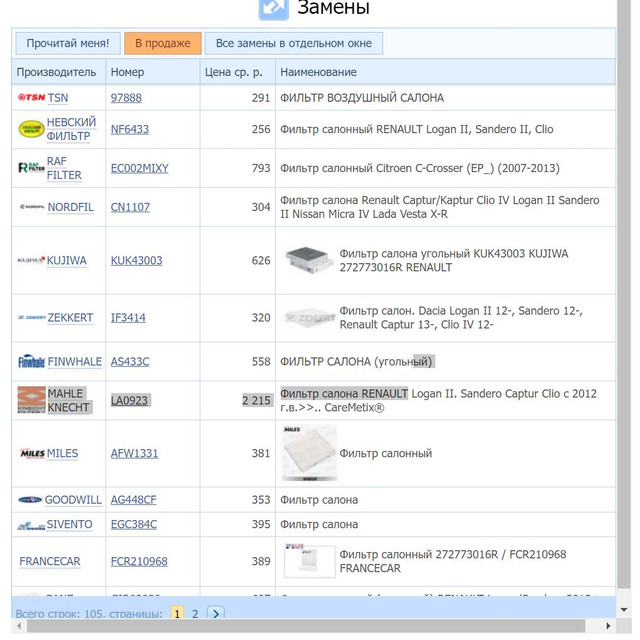Screen dimensions: 640x640
Task: Open part number AG448CF
Action: (x=133, y=500)
